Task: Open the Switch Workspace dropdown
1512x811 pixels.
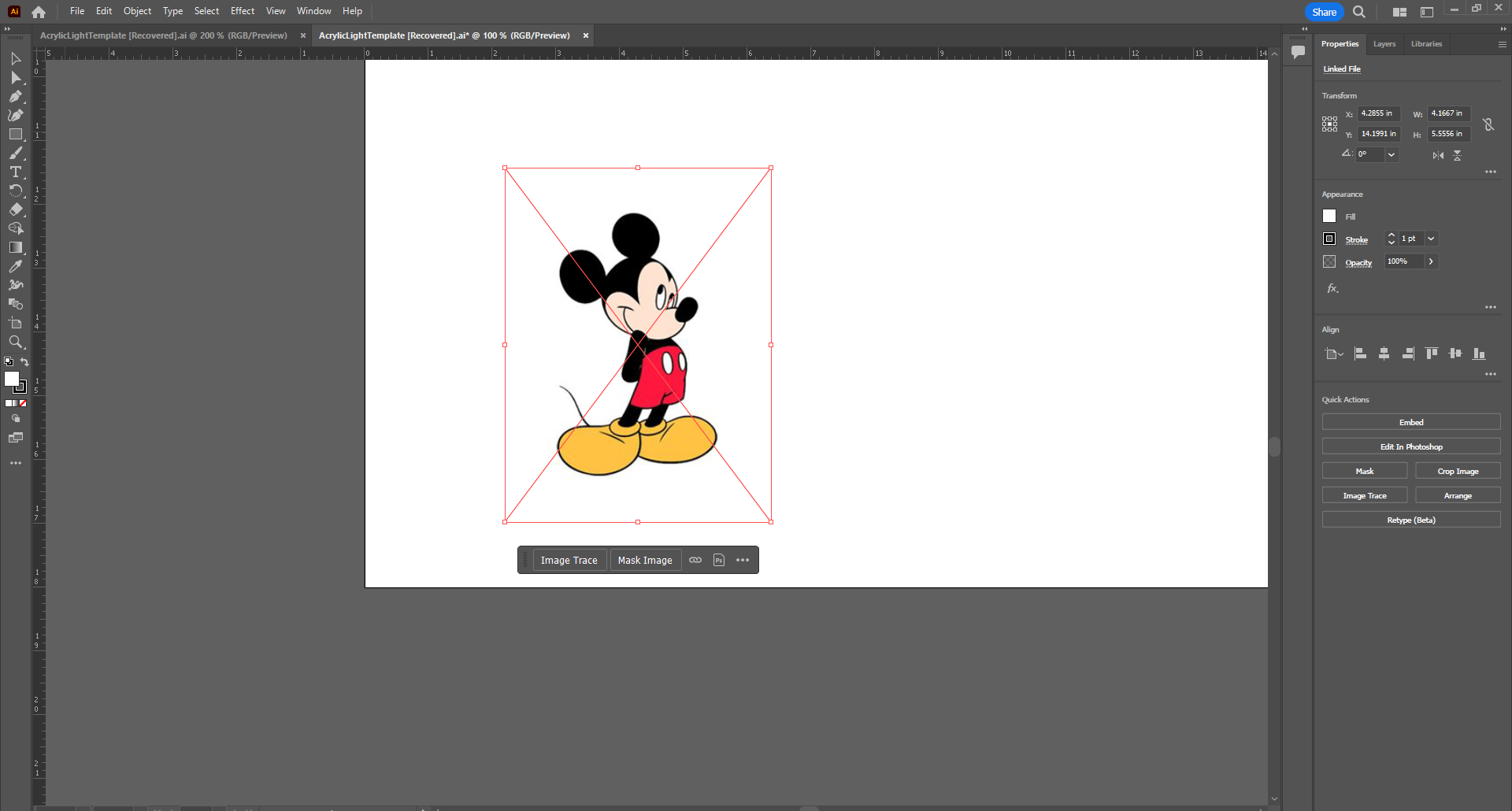Action: 1427,12
